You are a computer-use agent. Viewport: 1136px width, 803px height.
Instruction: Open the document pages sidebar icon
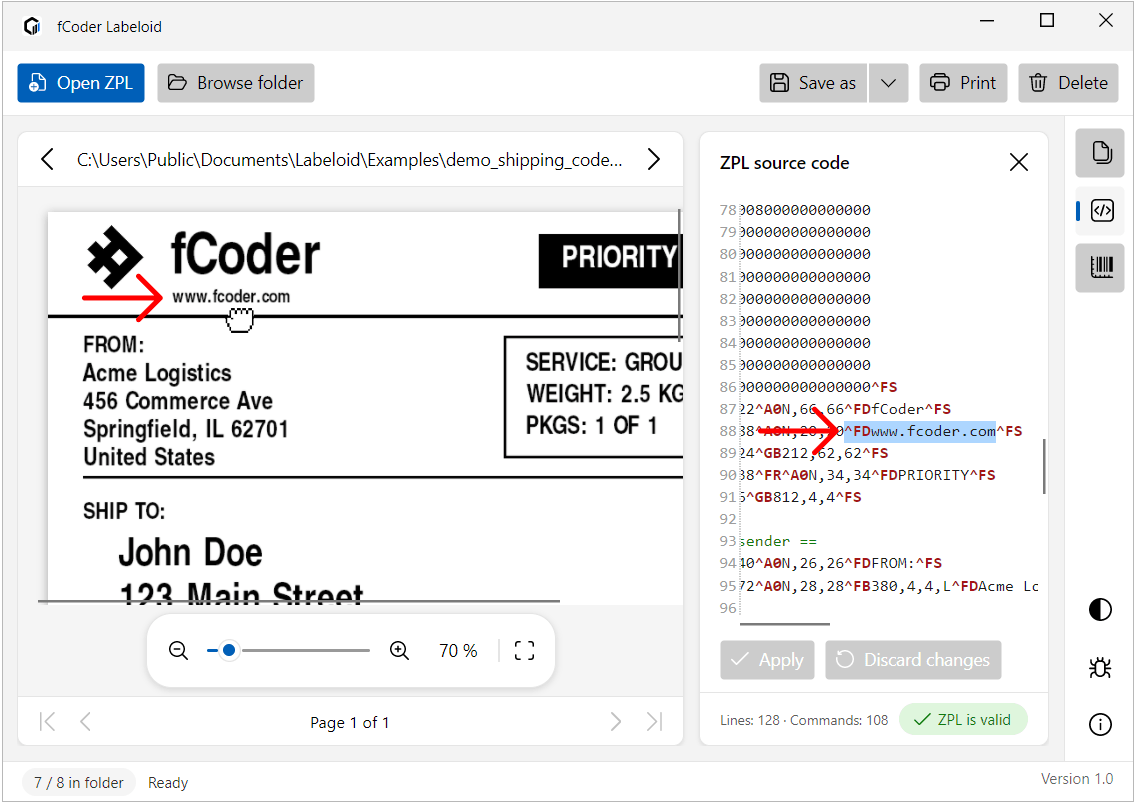[x=1100, y=153]
